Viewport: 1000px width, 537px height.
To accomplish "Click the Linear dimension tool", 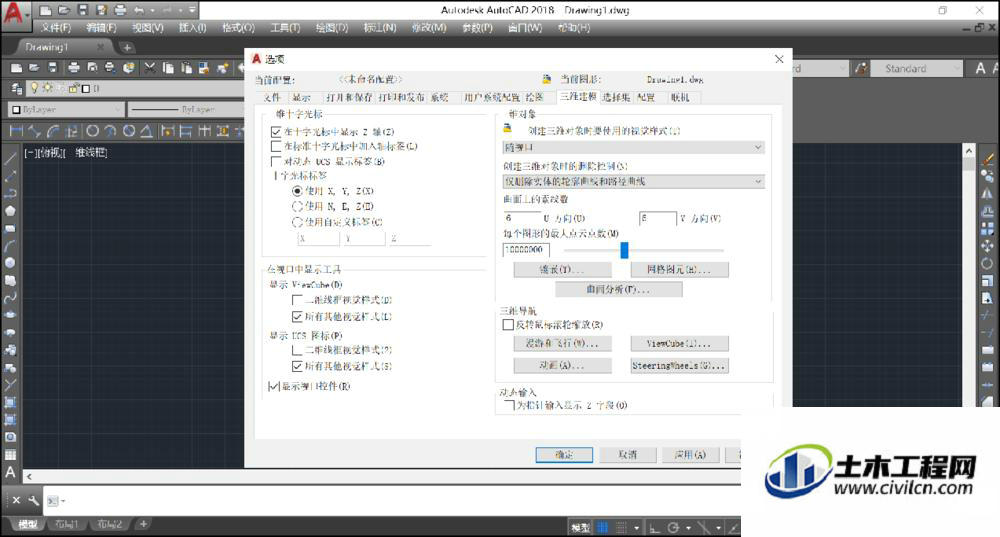I will (x=17, y=131).
